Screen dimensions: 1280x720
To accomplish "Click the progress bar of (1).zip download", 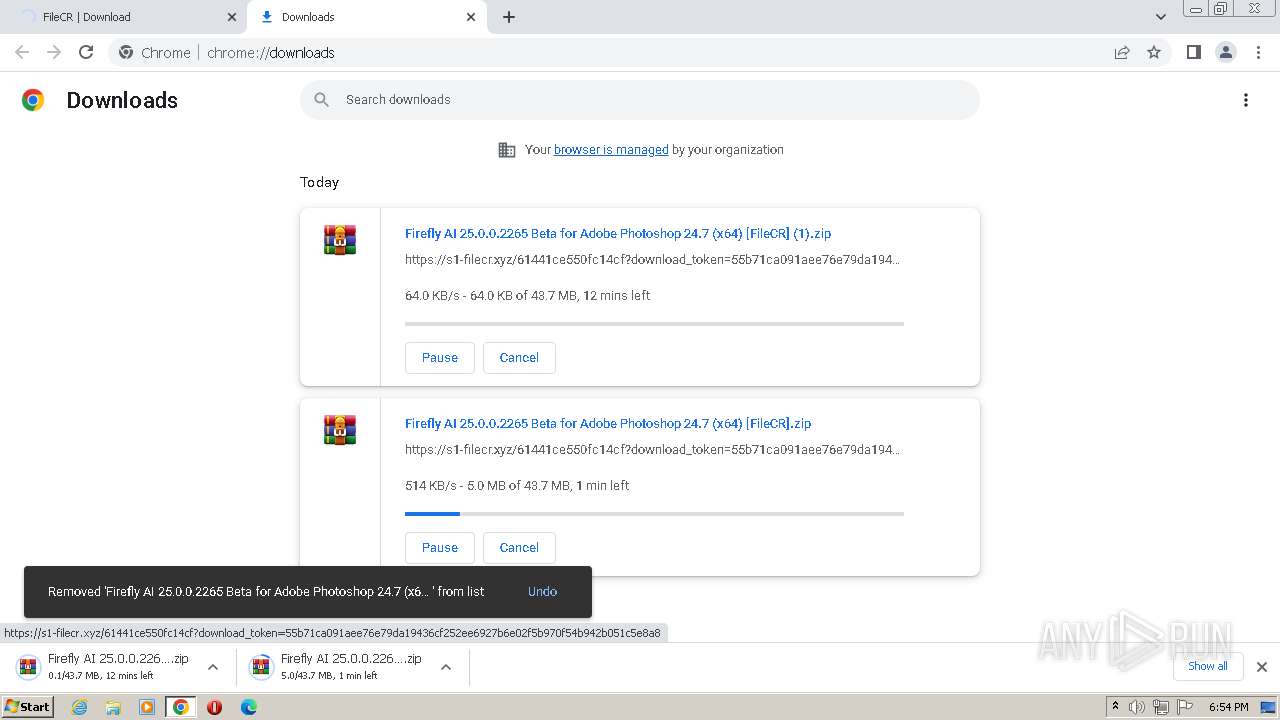I will pyautogui.click(x=654, y=324).
